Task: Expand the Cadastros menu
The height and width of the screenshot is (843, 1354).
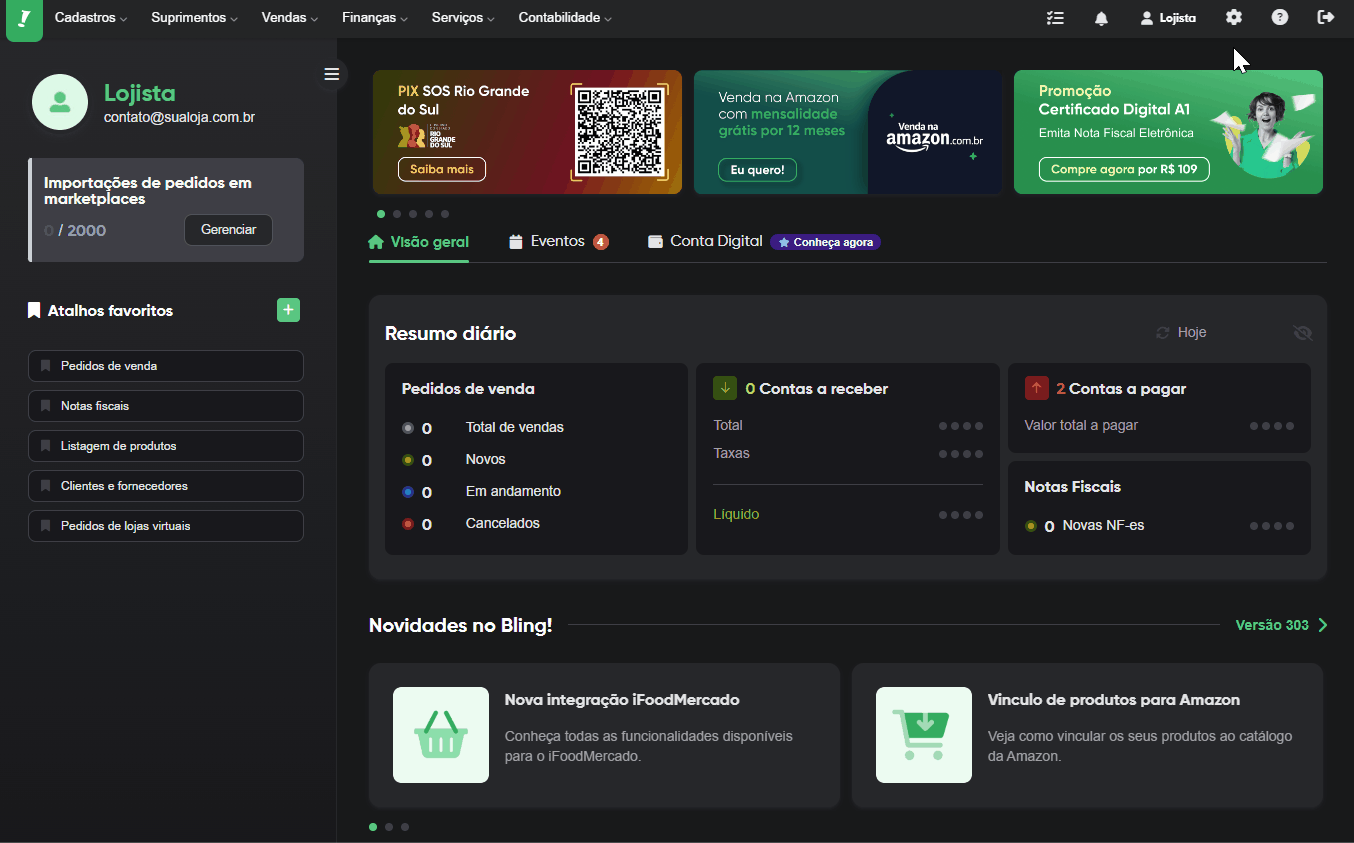Action: 91,18
